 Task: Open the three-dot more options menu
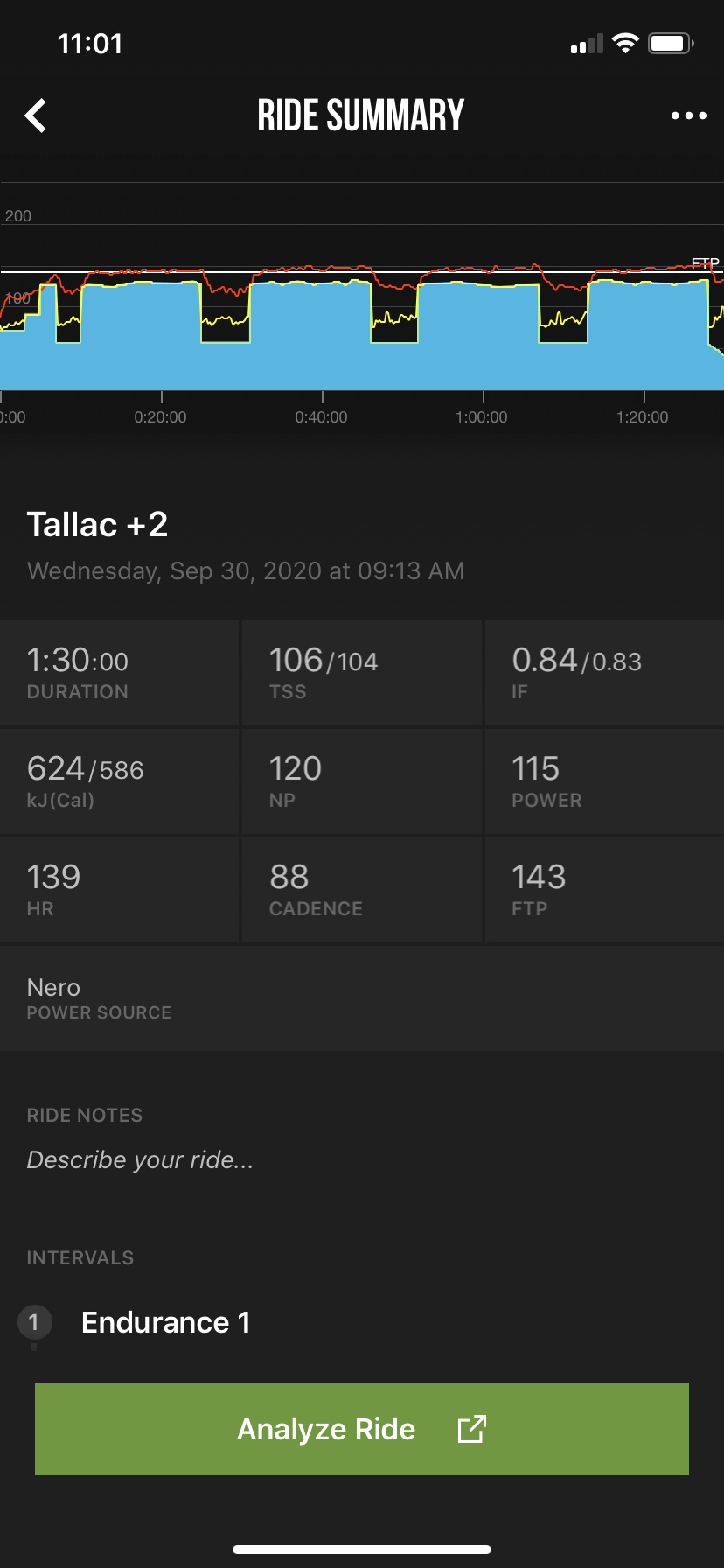pos(688,115)
